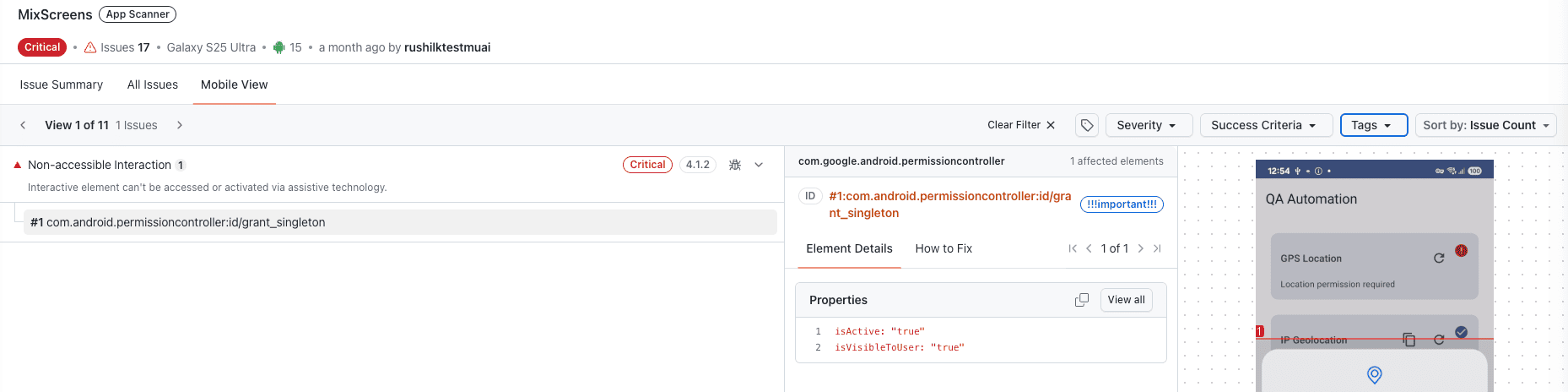Click red issue marker on GPS Location card
Image resolution: width=1568 pixels, height=392 pixels.
(x=1461, y=251)
